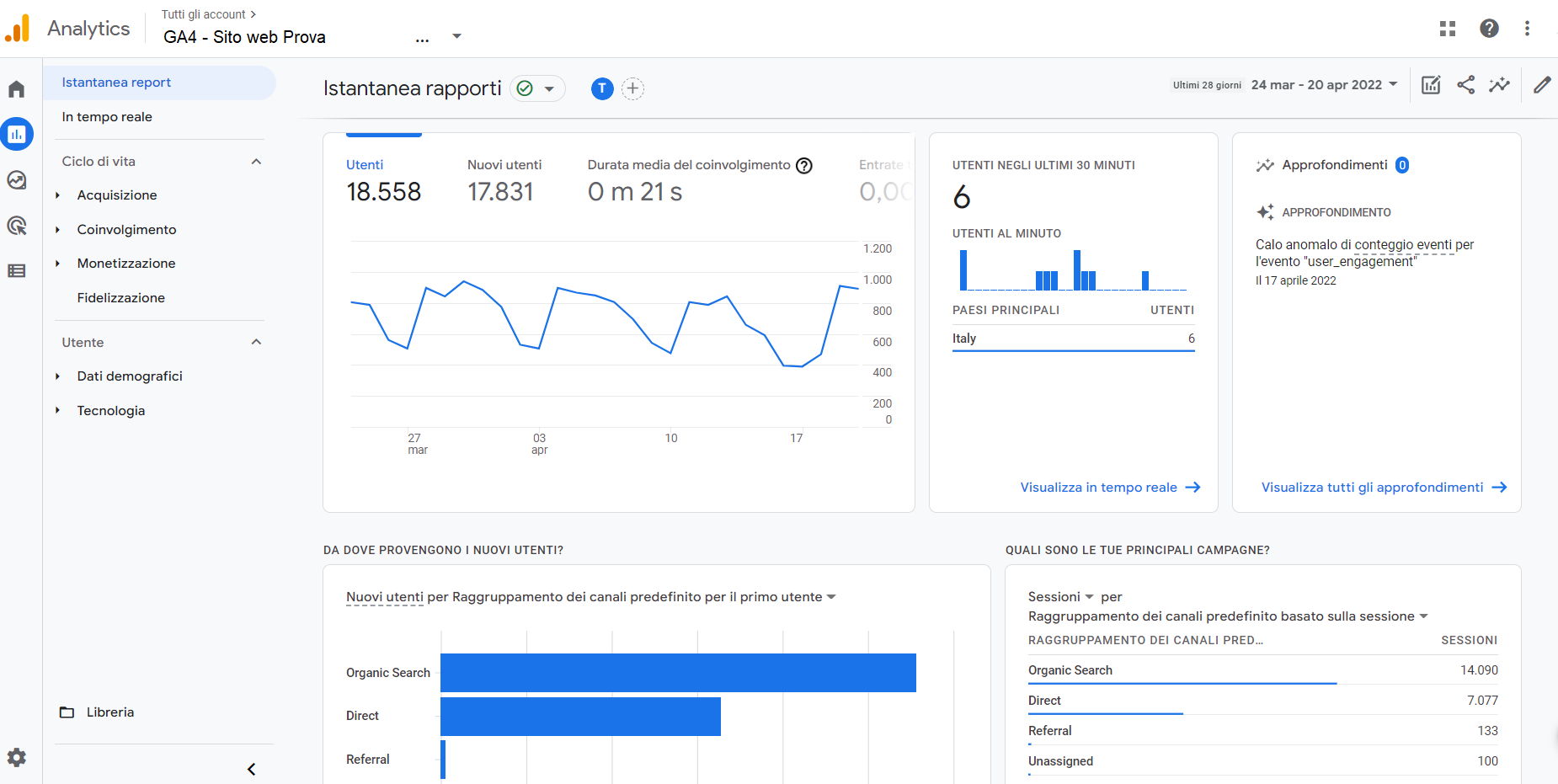
Task: Click the Organic Search bar in chart
Action: [678, 673]
